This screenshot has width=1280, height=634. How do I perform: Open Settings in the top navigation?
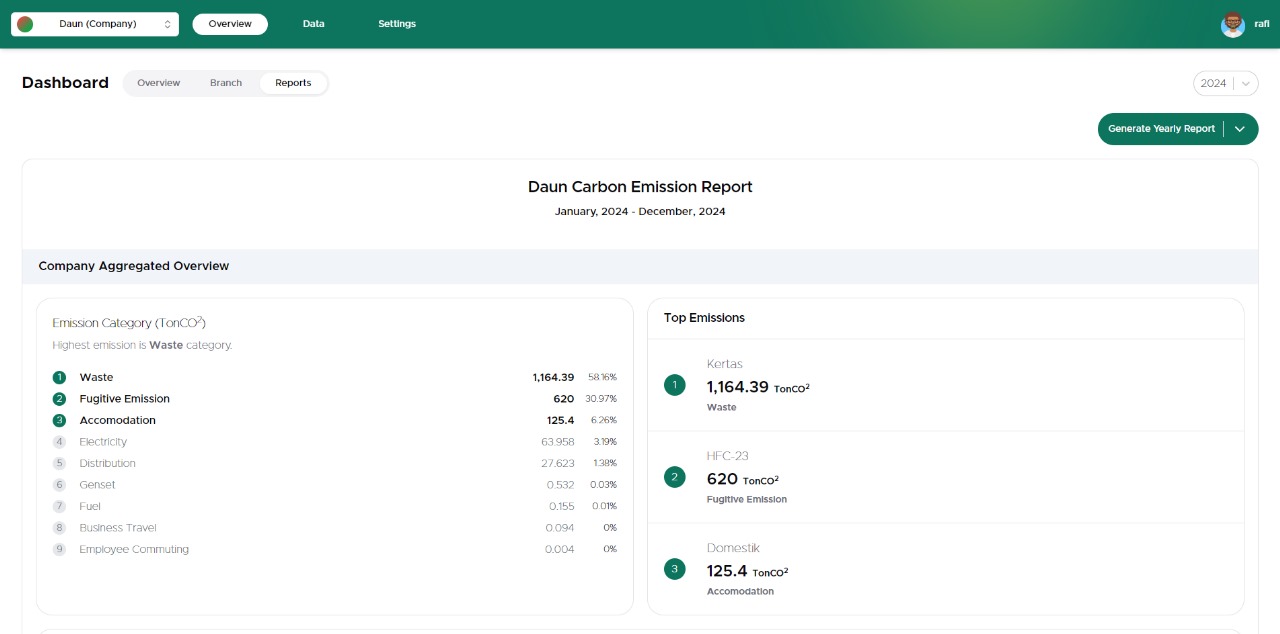coord(397,24)
